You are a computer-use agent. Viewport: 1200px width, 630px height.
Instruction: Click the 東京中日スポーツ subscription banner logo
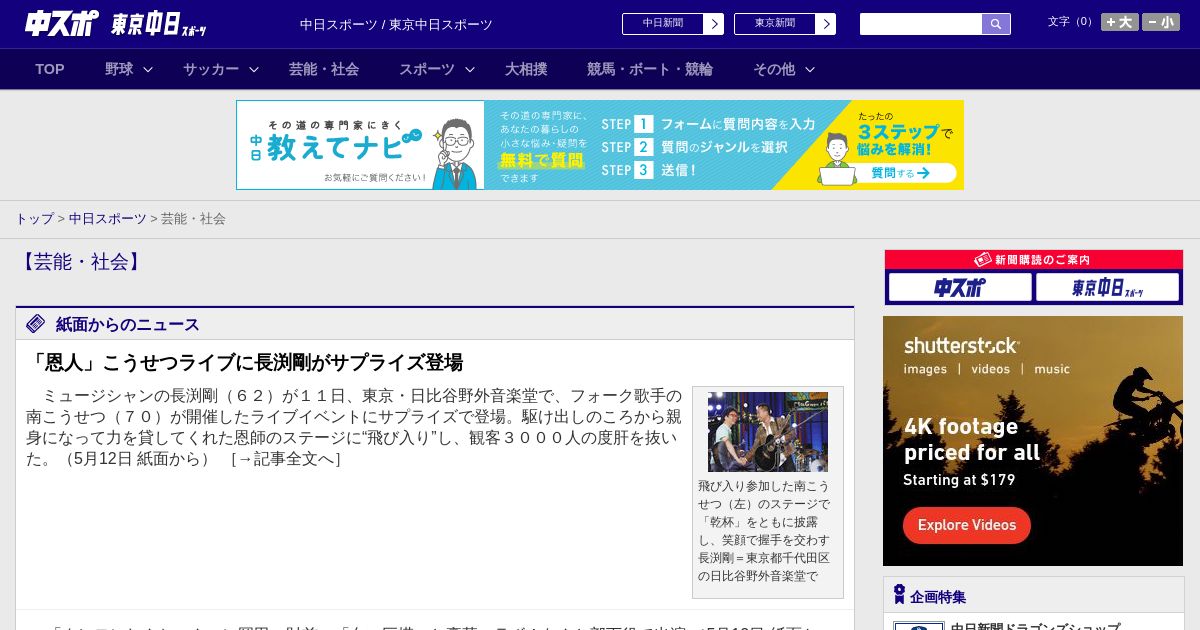[x=1107, y=288]
